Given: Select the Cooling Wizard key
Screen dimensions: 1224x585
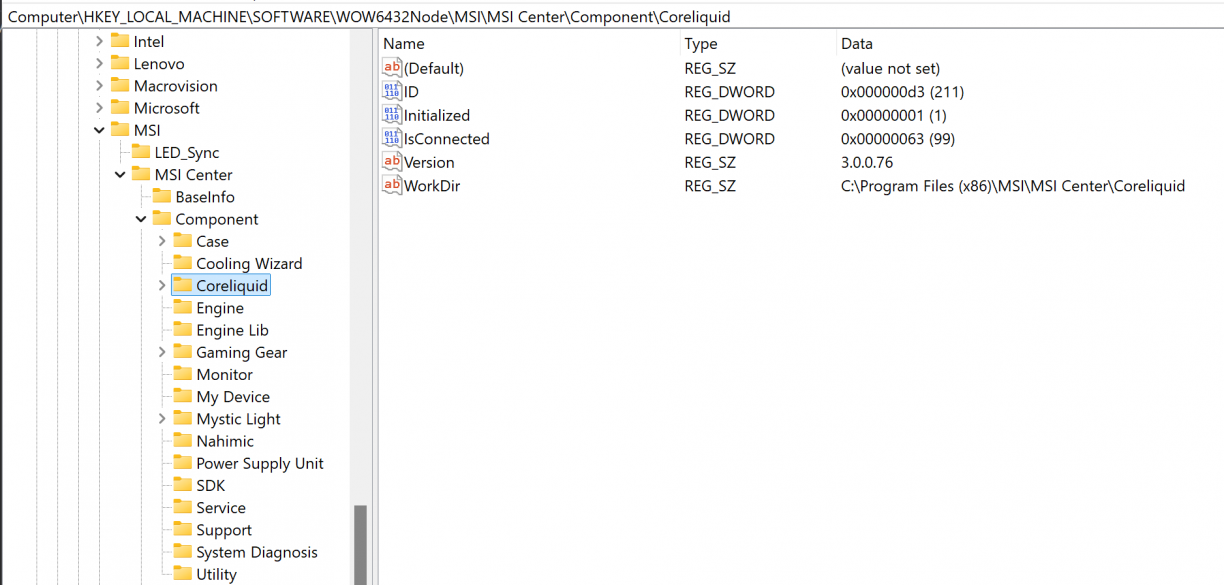Looking at the screenshot, I should click(x=248, y=264).
